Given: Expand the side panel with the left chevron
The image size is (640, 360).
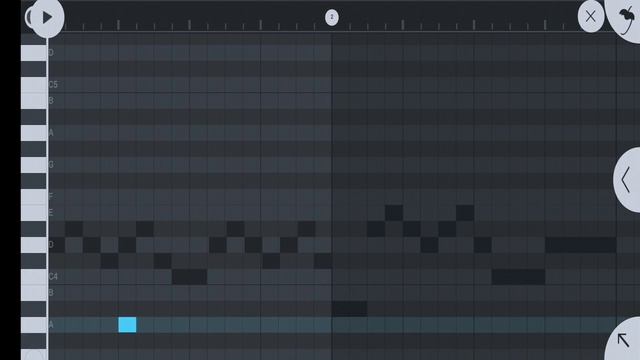Looking at the screenshot, I should [x=627, y=180].
